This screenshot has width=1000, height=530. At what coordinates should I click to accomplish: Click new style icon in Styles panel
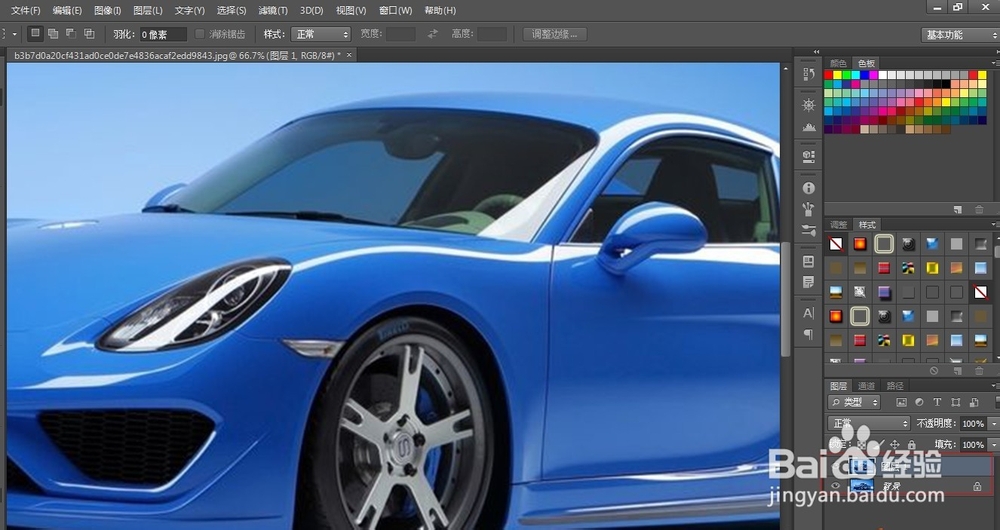(x=957, y=371)
